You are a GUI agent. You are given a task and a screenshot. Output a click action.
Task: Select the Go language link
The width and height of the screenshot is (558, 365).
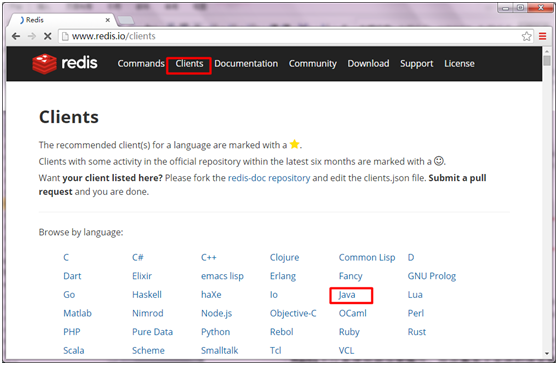point(69,295)
